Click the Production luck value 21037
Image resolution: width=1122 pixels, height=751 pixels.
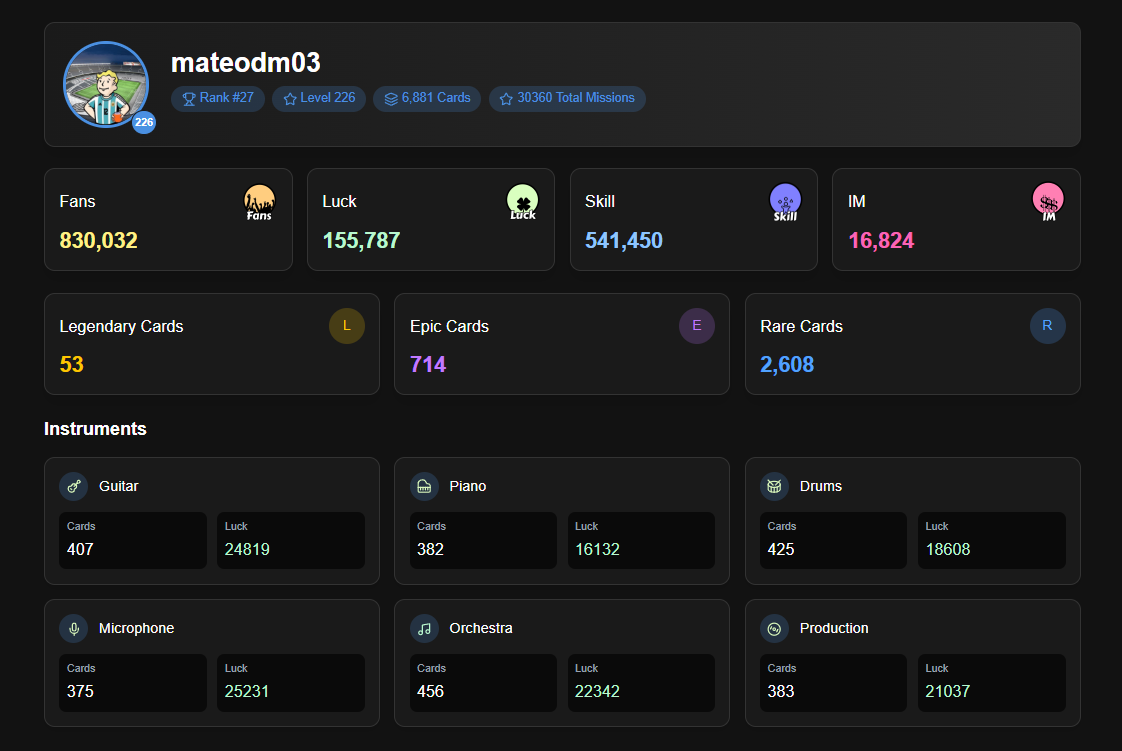click(948, 692)
